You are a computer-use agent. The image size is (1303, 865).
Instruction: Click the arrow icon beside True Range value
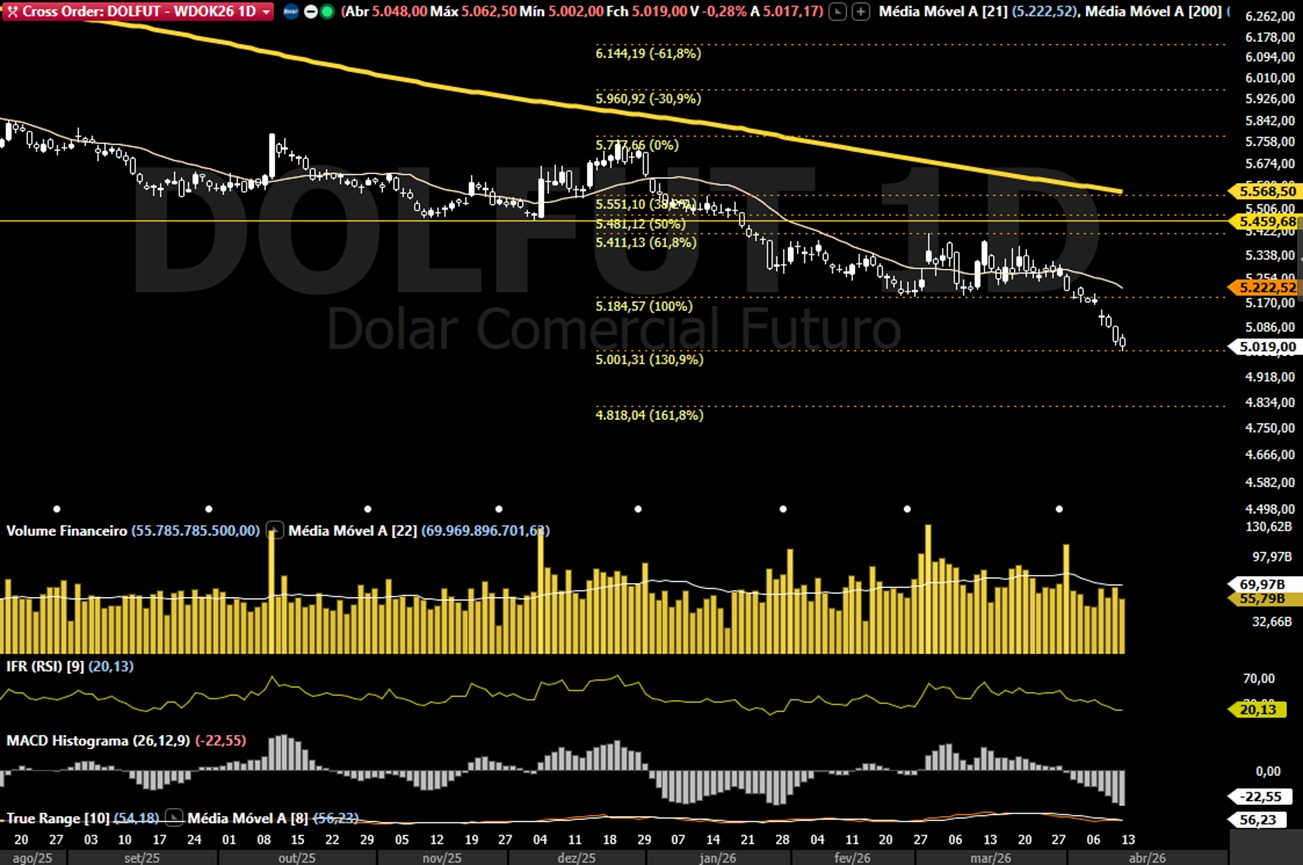[173, 818]
